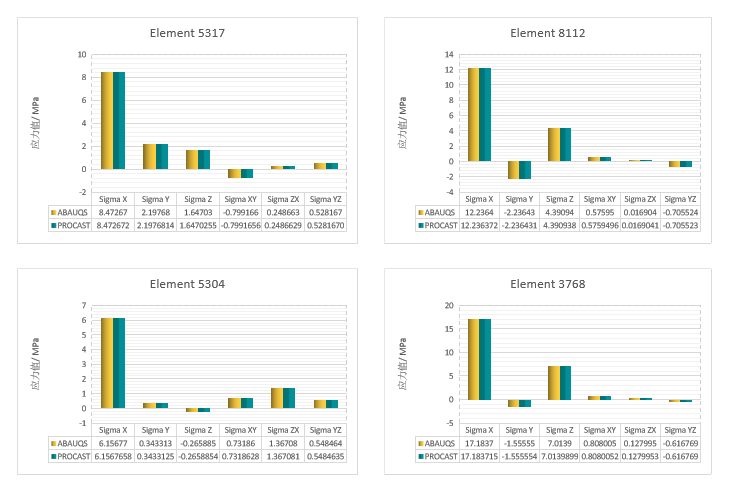Select the "Element 5317" chart title
This screenshot has height=490, width=730.
[187, 33]
